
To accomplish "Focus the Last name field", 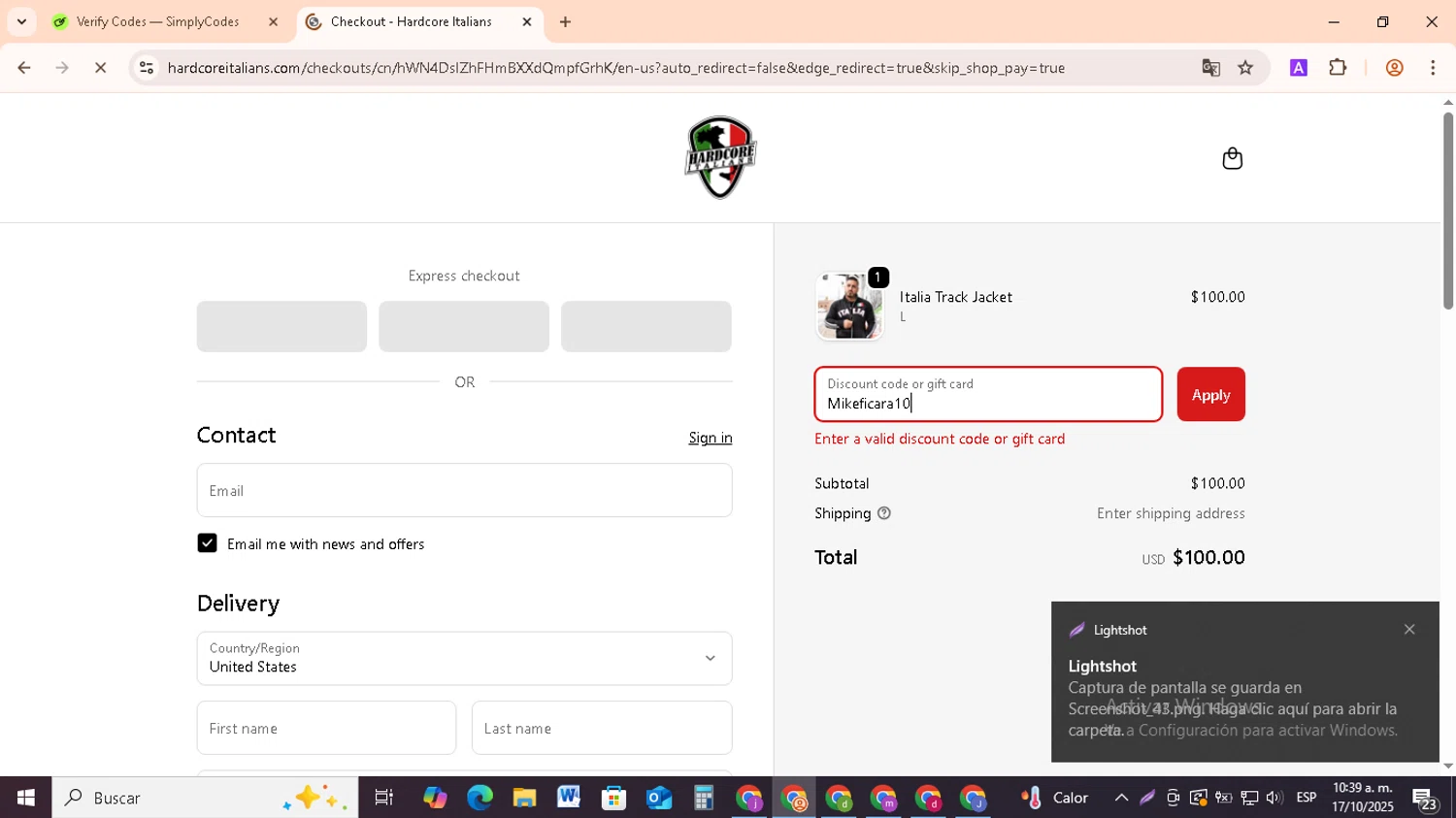I will [602, 728].
